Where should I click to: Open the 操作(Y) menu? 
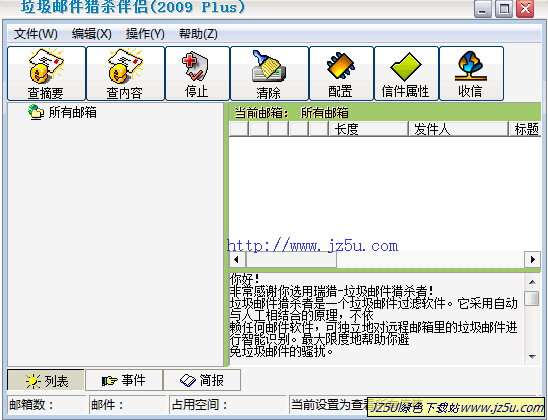coord(145,34)
